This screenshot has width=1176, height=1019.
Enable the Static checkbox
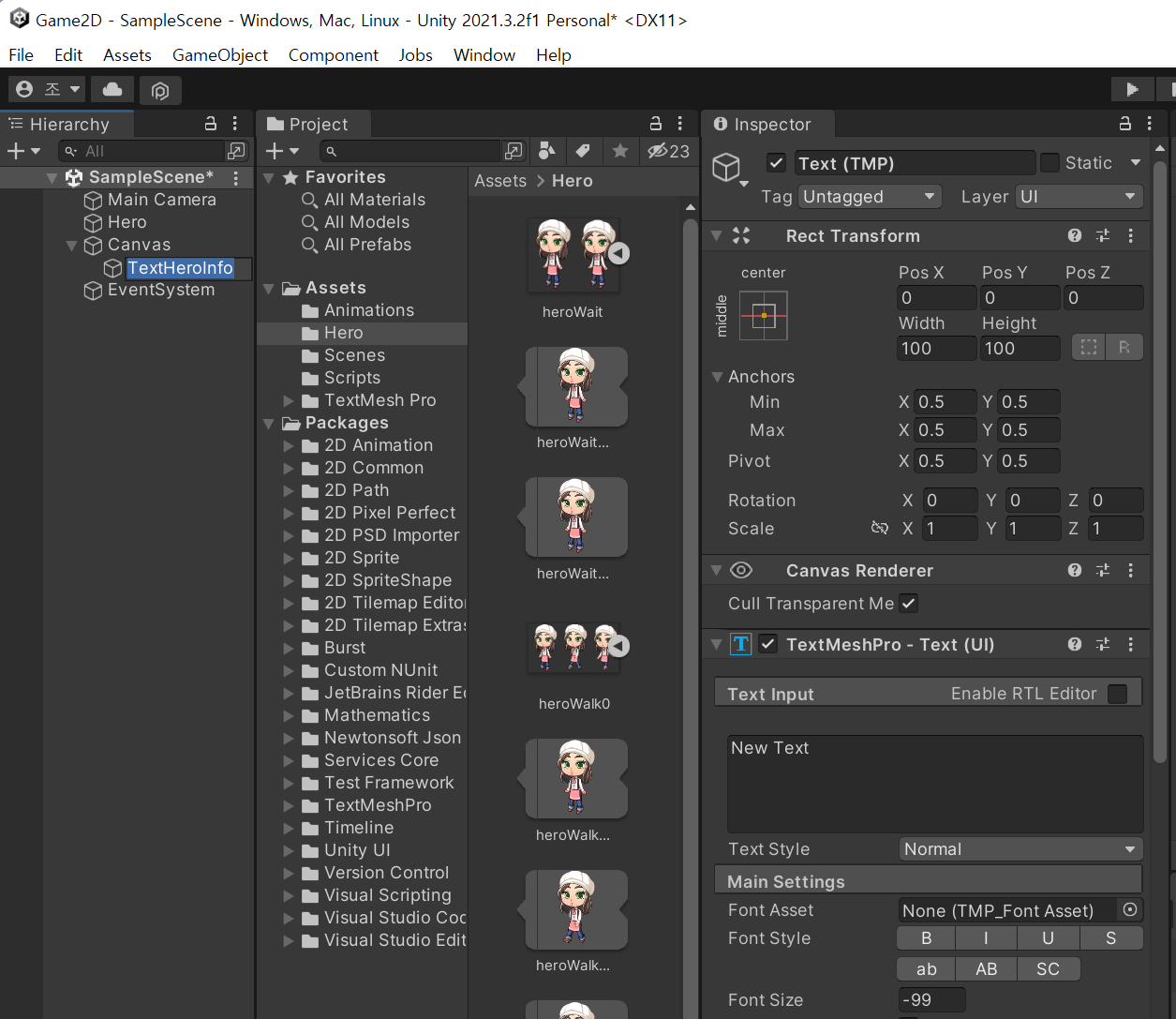coord(1050,163)
